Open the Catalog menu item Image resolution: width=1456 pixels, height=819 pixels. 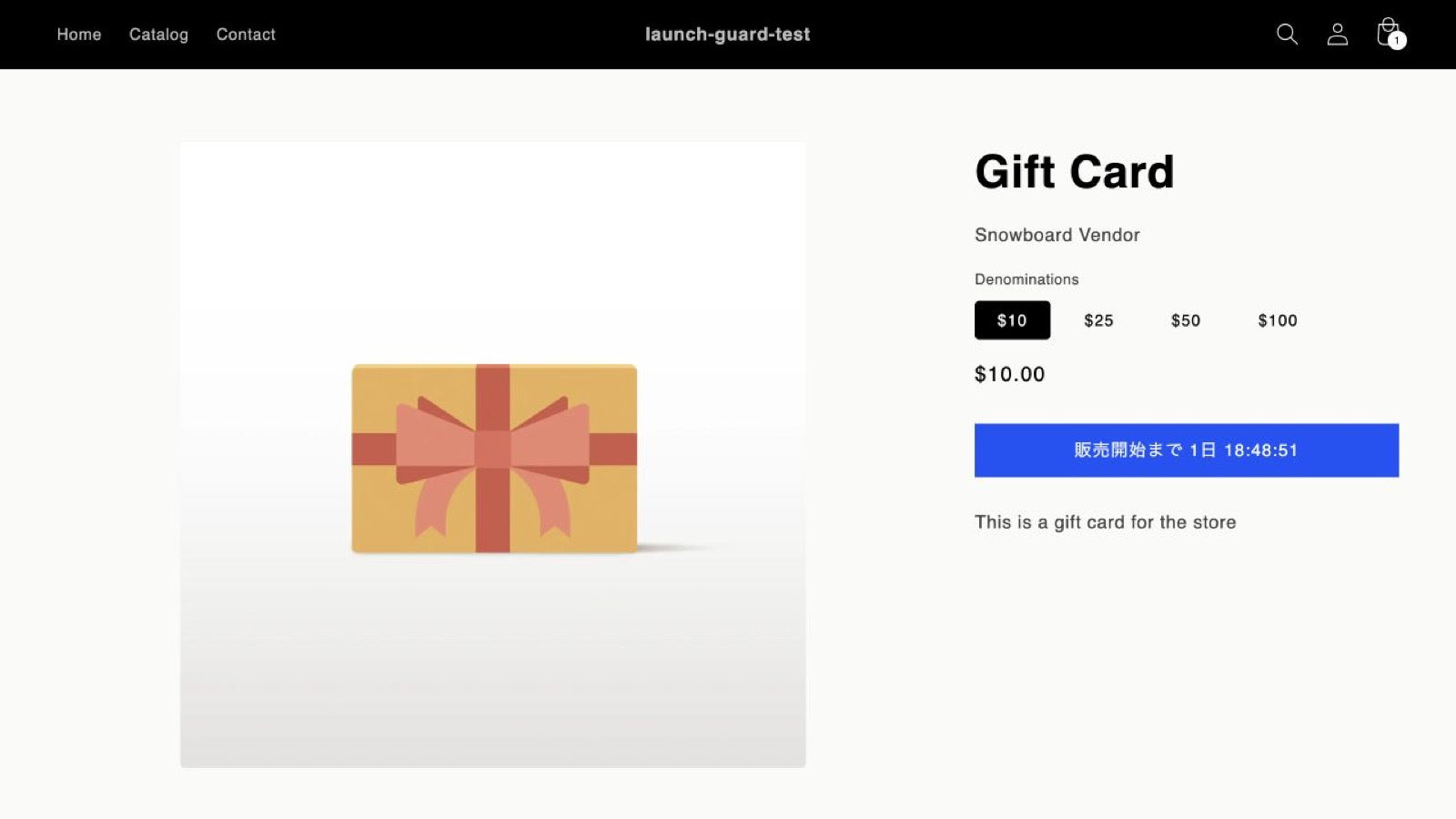(158, 35)
